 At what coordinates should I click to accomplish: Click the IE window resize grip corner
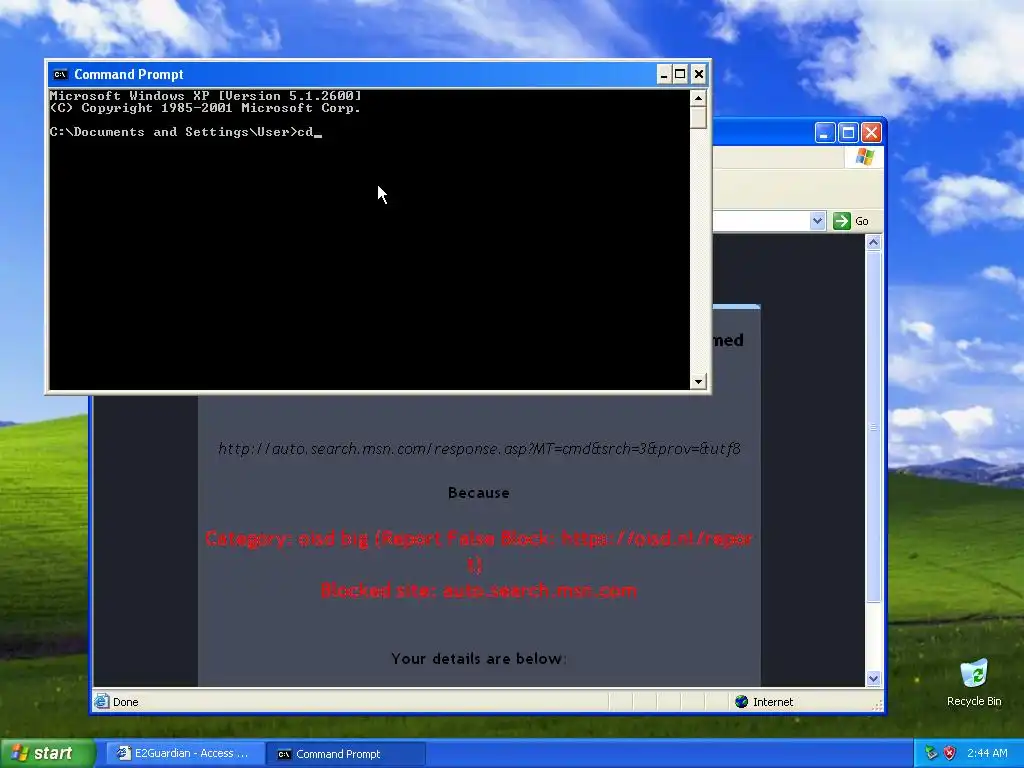877,705
